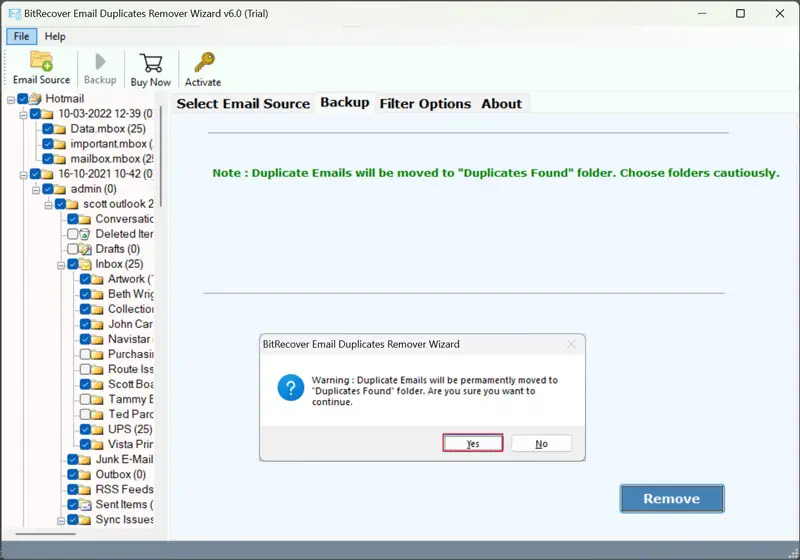Click the folder tree vertical scrollbar

161,156
